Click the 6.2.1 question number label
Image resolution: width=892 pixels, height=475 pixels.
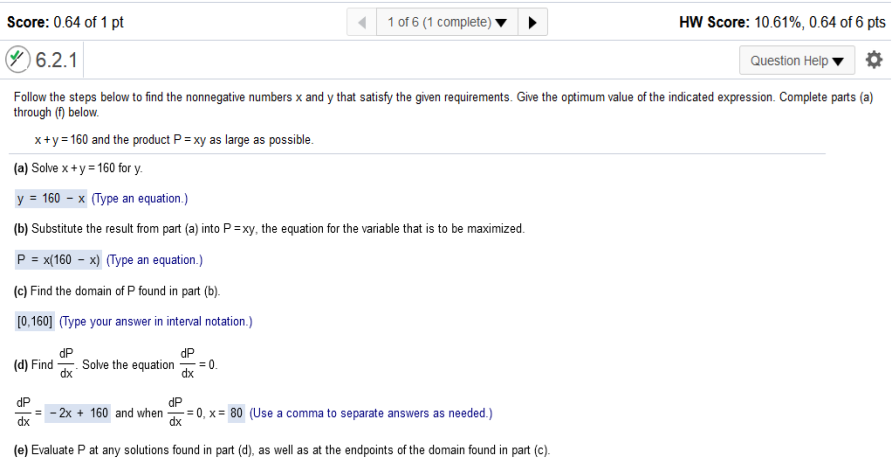[56, 60]
